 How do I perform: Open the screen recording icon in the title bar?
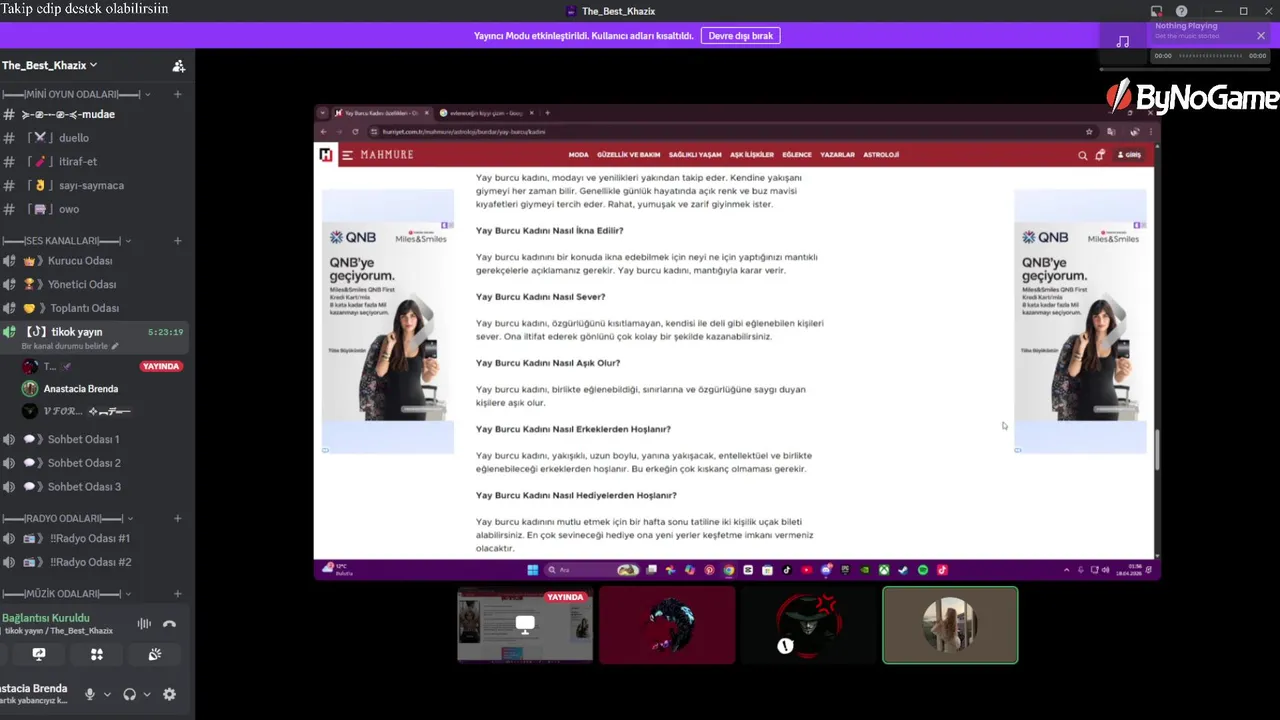pos(1156,11)
